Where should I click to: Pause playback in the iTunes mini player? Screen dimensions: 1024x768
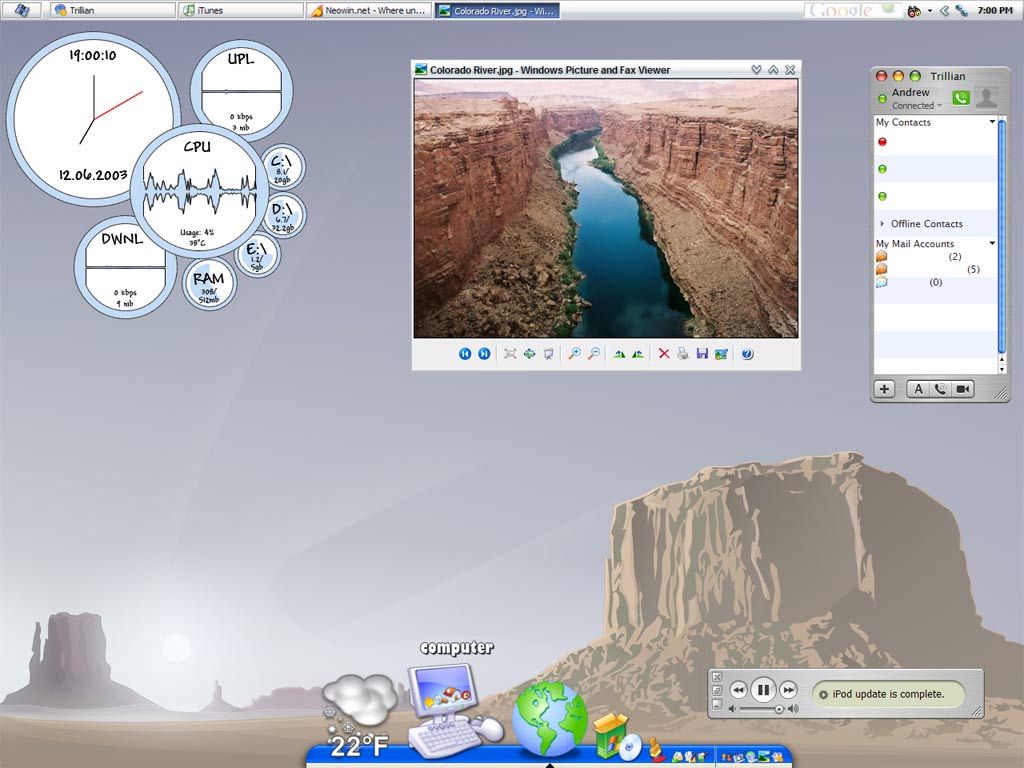point(763,689)
